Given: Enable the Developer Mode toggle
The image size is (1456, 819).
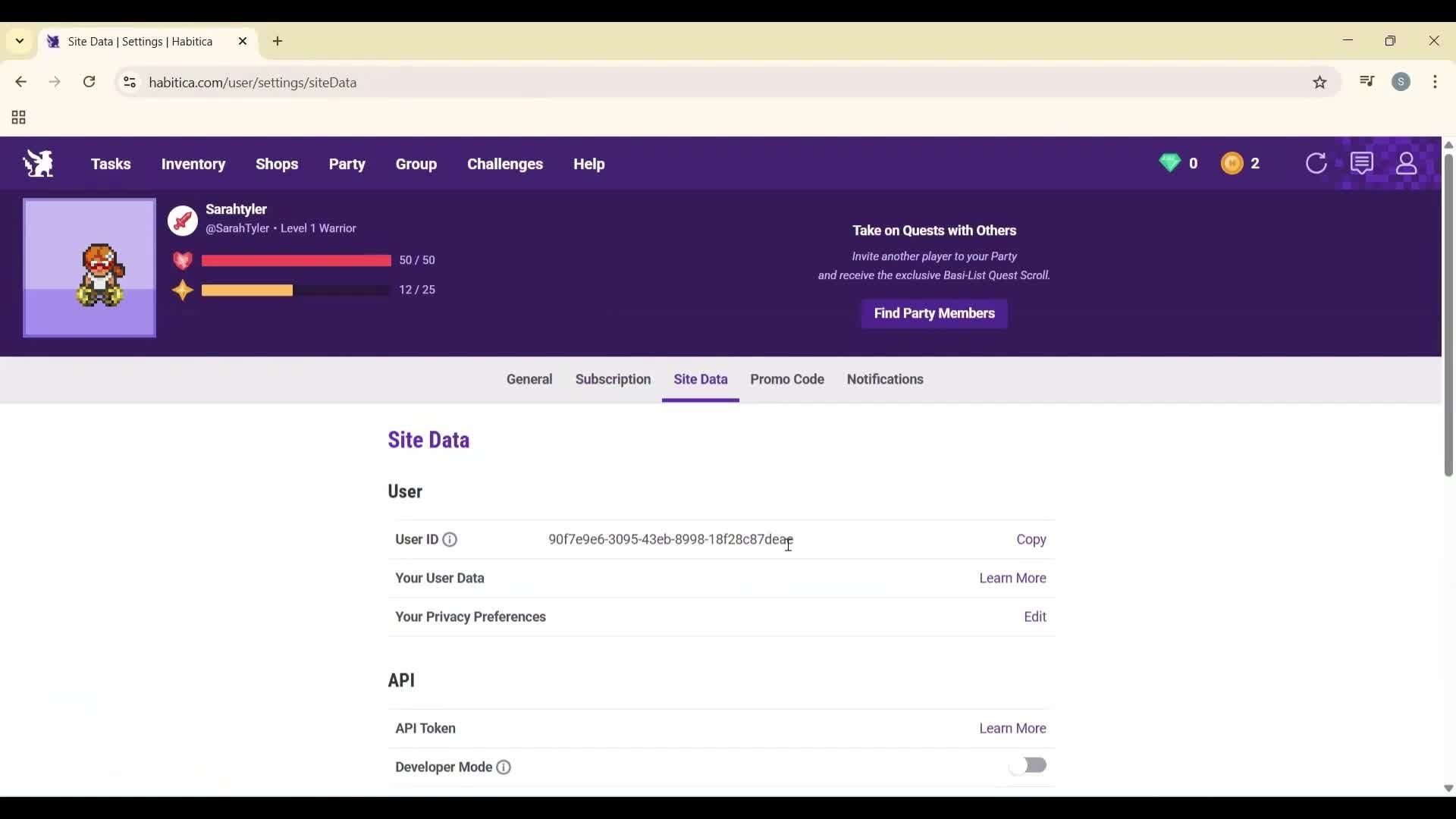Looking at the screenshot, I should click(x=1028, y=764).
